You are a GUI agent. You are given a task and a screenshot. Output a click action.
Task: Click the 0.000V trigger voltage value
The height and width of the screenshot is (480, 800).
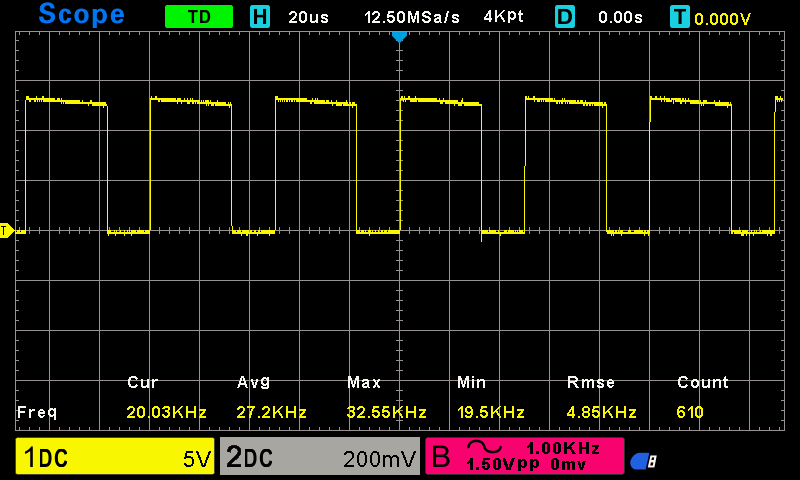723,18
